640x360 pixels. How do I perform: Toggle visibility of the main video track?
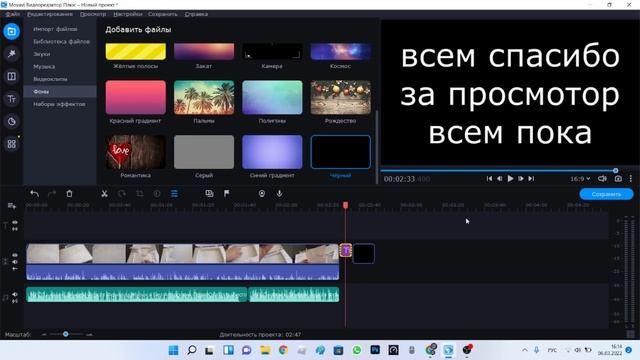15,256
